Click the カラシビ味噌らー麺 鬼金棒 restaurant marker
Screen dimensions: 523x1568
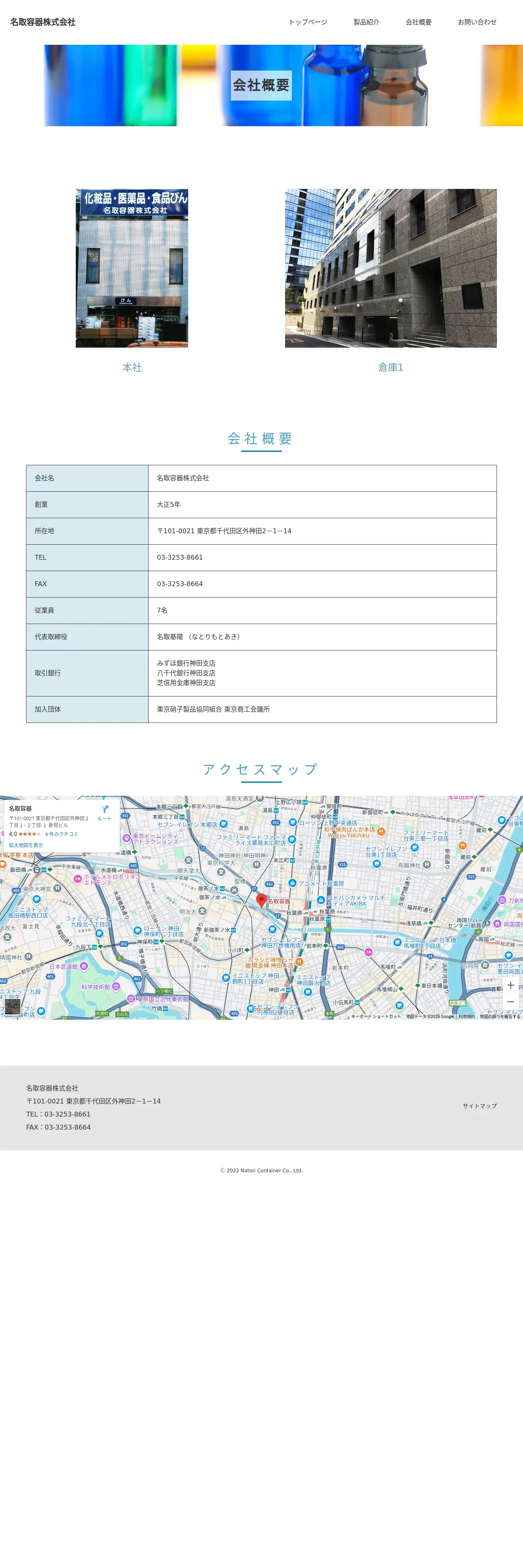[x=299, y=962]
